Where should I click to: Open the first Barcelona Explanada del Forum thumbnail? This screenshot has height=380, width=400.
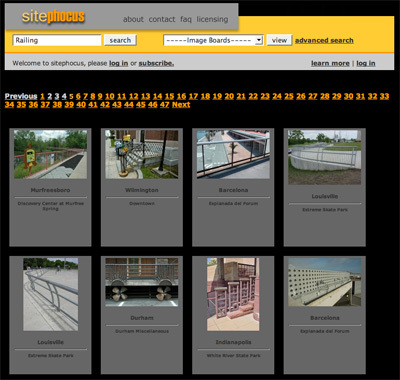click(x=233, y=154)
